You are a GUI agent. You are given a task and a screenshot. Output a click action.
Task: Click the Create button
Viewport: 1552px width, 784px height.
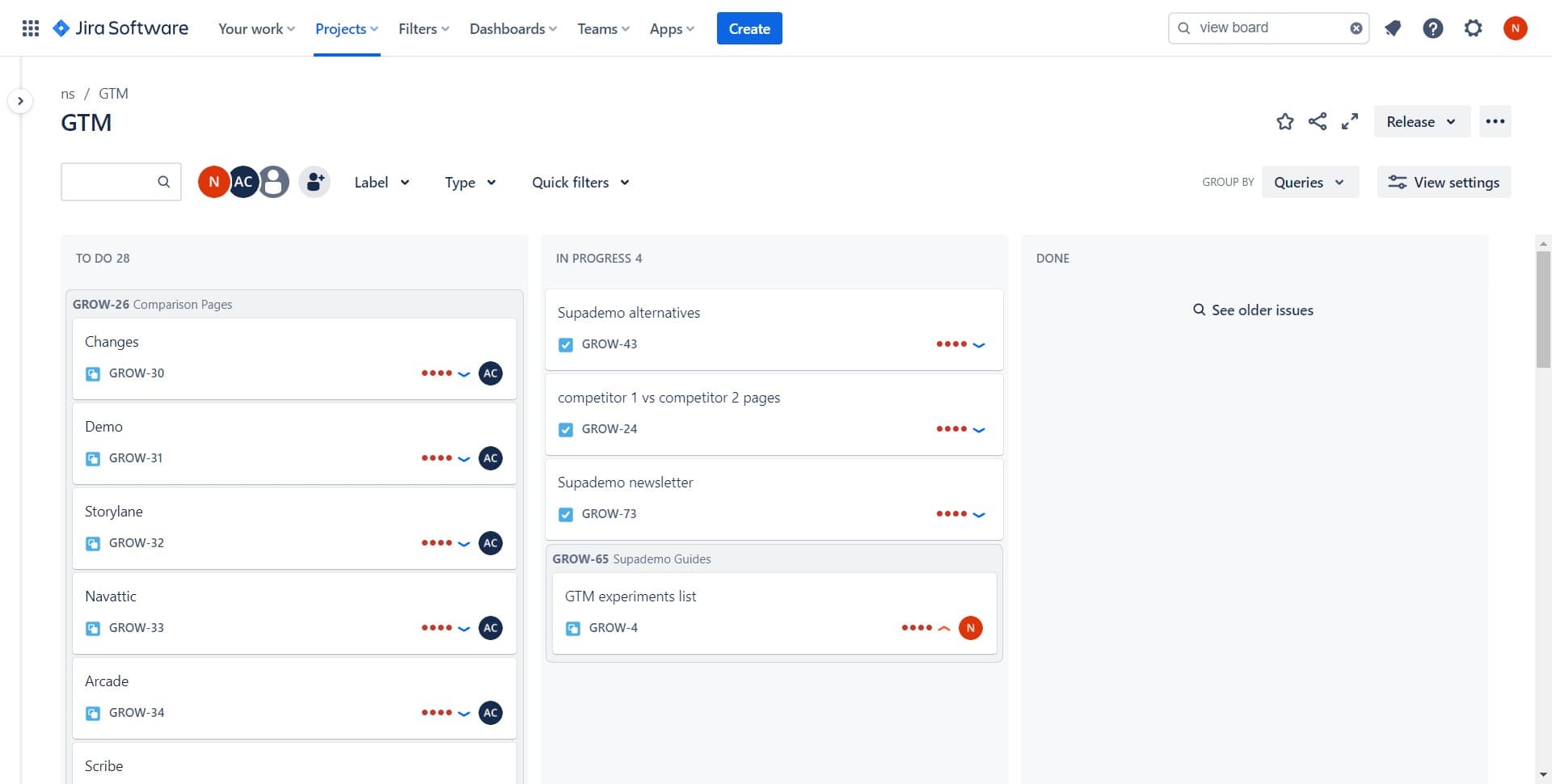(x=749, y=28)
